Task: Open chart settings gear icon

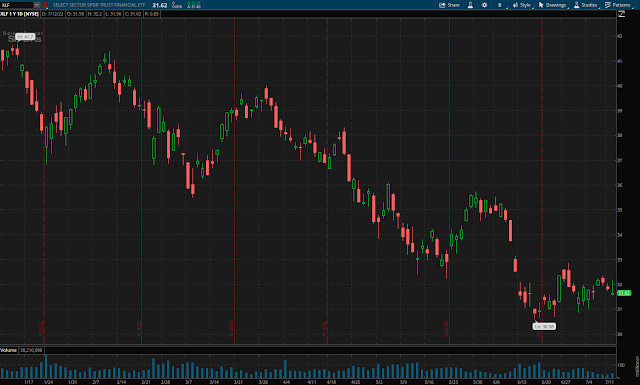Action: tap(484, 5)
